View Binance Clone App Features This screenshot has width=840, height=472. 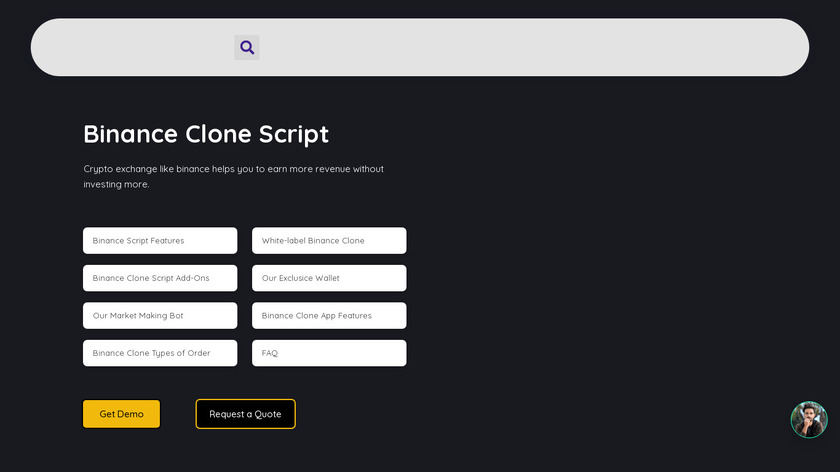click(x=329, y=316)
